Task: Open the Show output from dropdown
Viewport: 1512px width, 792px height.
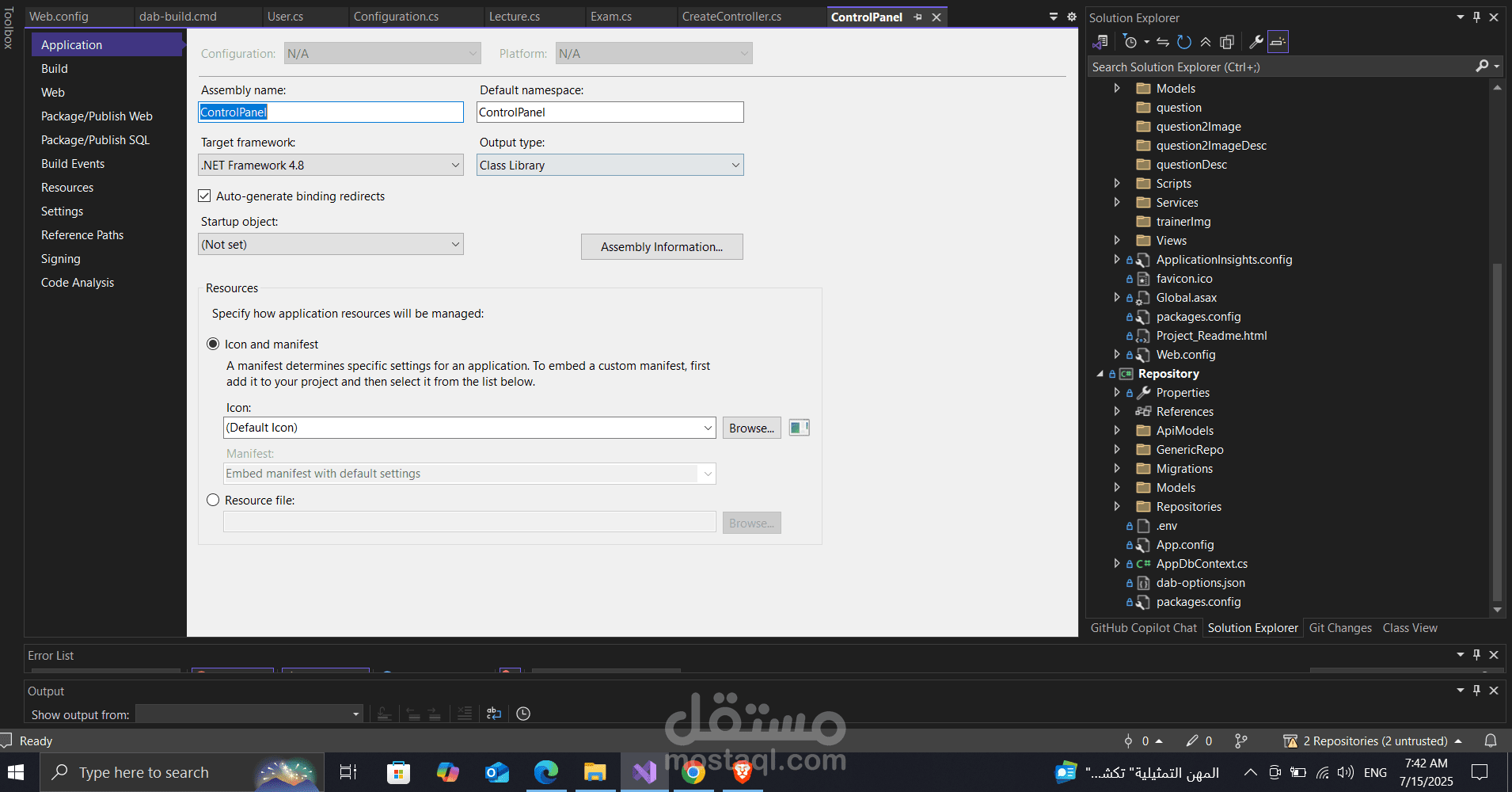Action: [249, 714]
